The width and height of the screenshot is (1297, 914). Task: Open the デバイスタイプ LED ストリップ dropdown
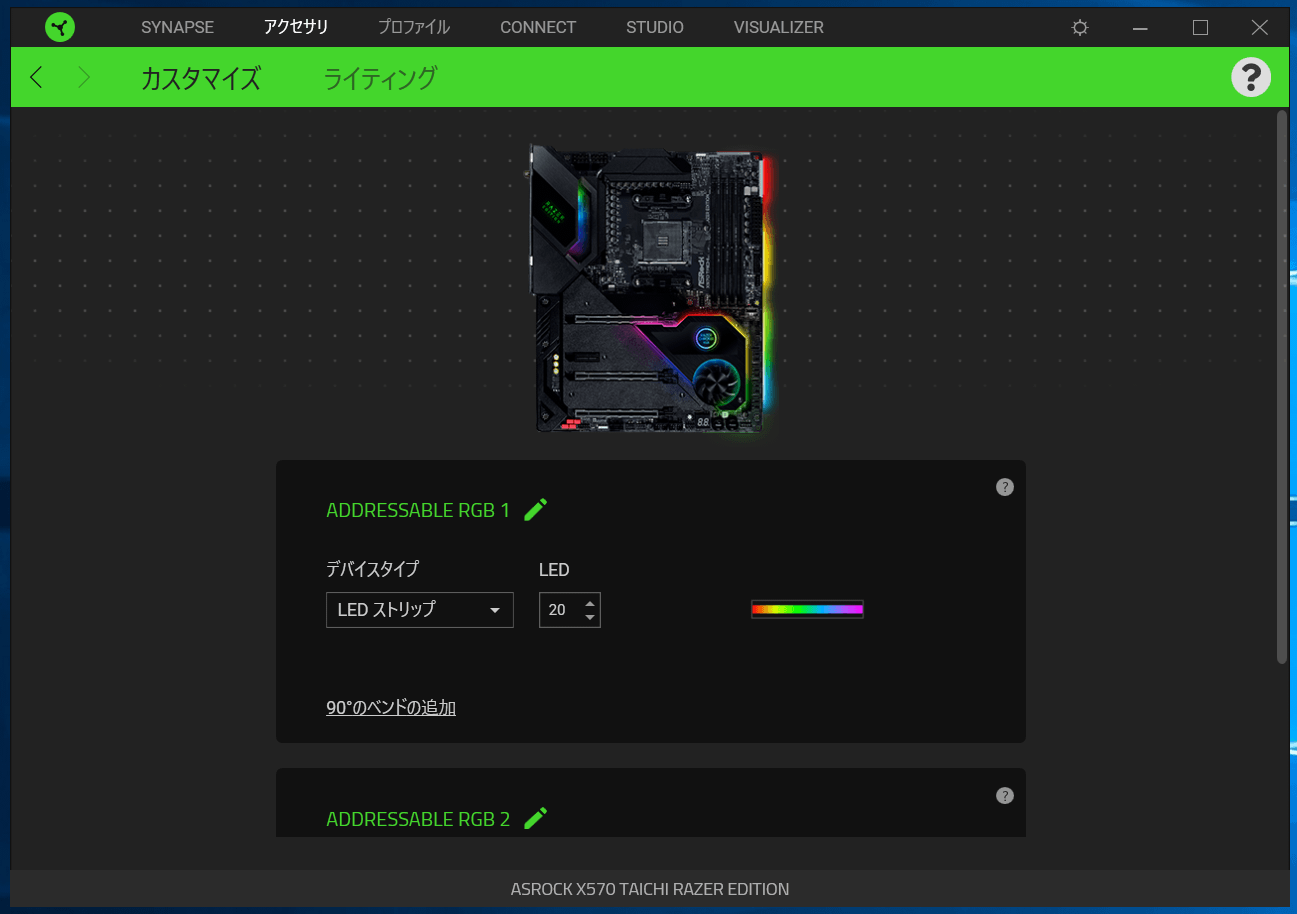point(420,610)
